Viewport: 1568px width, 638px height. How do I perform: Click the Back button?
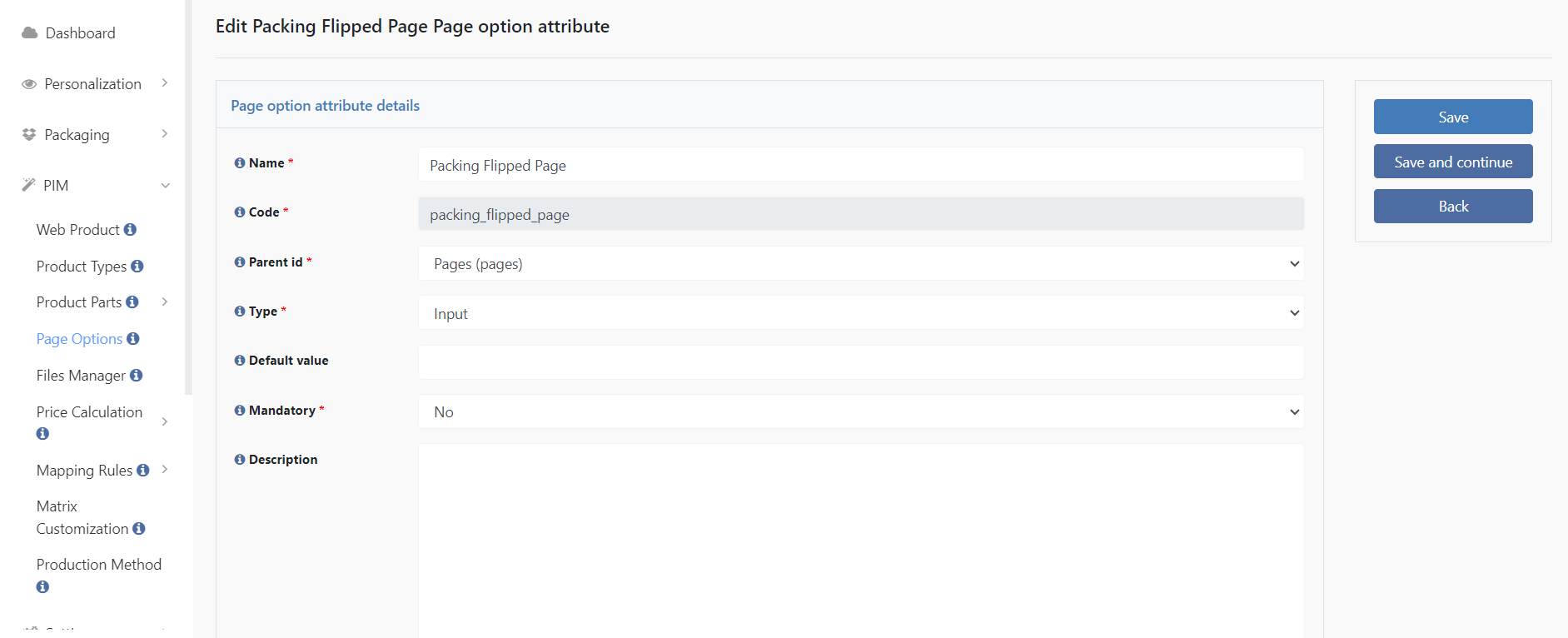click(1453, 206)
